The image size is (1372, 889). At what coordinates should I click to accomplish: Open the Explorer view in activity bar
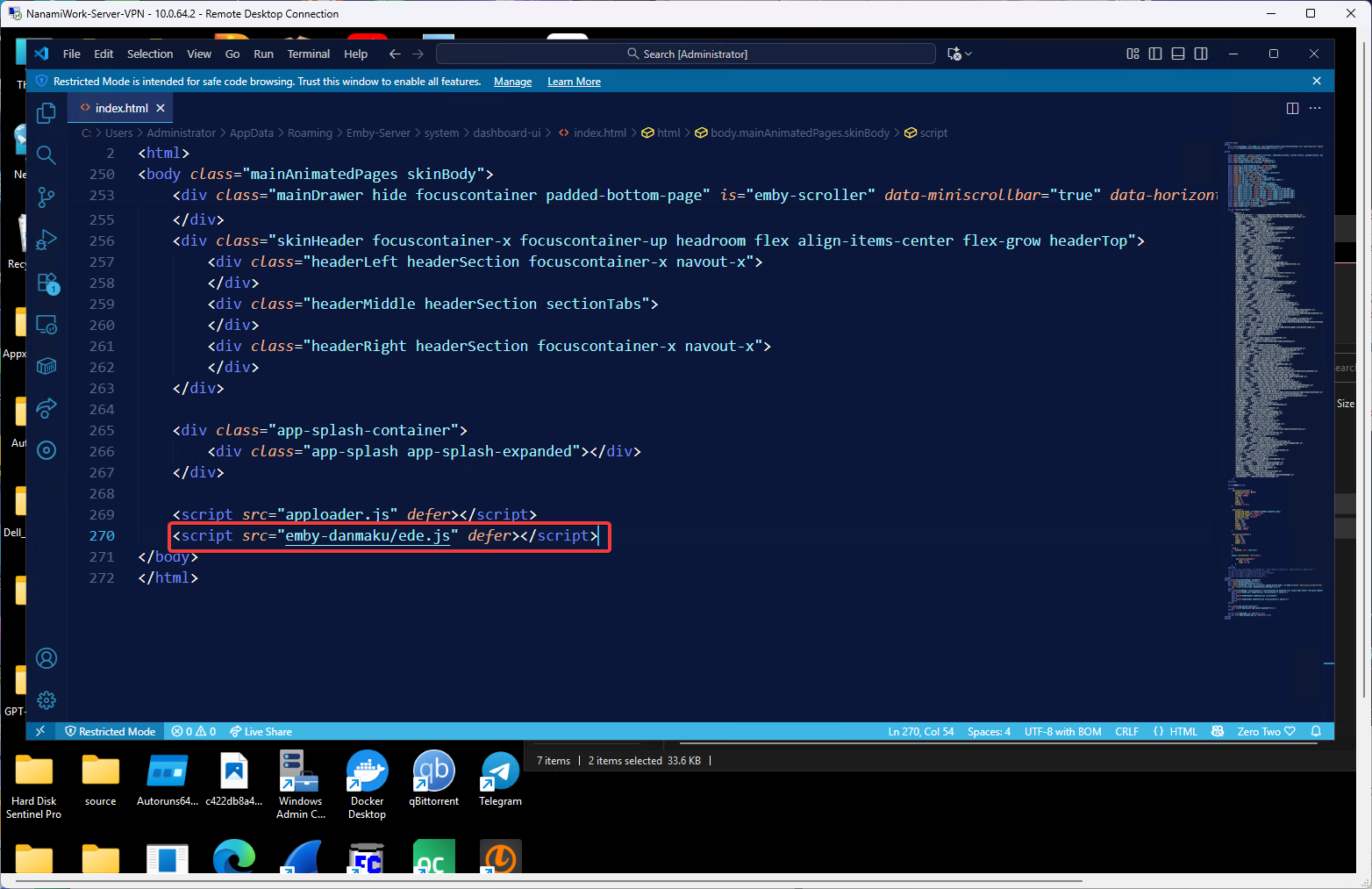(x=46, y=113)
